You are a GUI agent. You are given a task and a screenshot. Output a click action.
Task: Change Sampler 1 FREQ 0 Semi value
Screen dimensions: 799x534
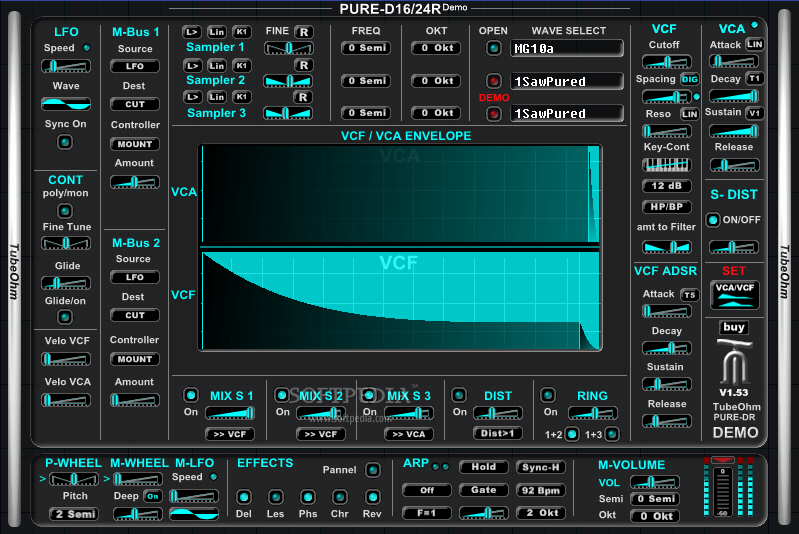366,48
